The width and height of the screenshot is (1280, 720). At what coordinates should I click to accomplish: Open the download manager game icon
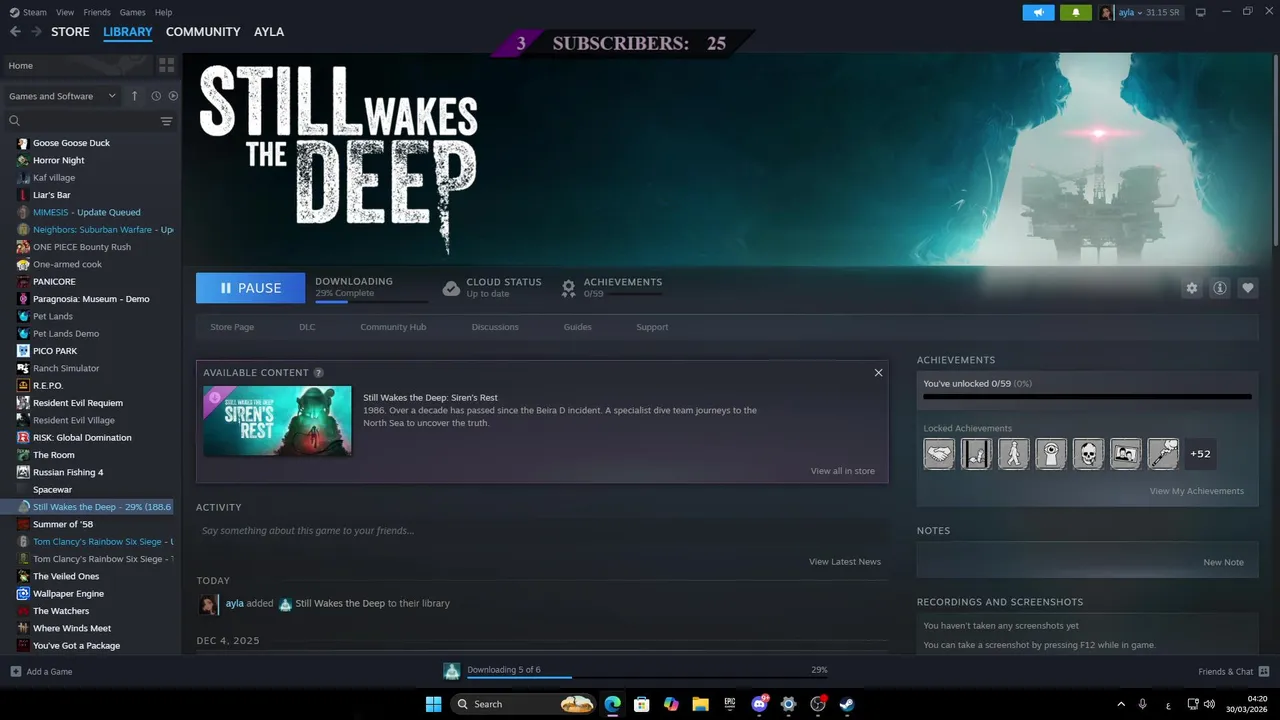point(452,671)
